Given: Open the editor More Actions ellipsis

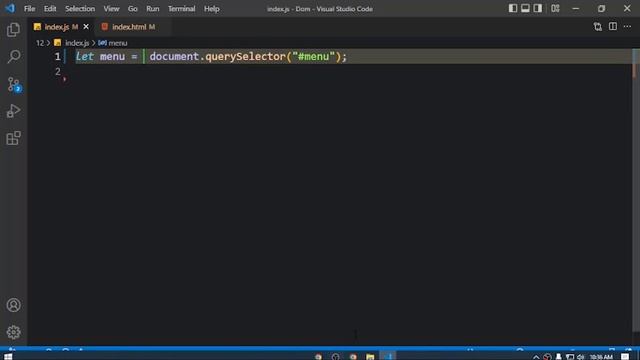Looking at the screenshot, I should (x=627, y=27).
